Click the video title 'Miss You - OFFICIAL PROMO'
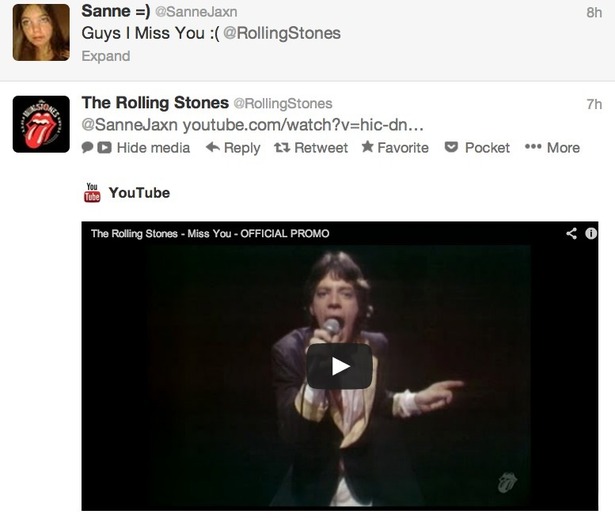The height and width of the screenshot is (518, 615). pos(210,233)
